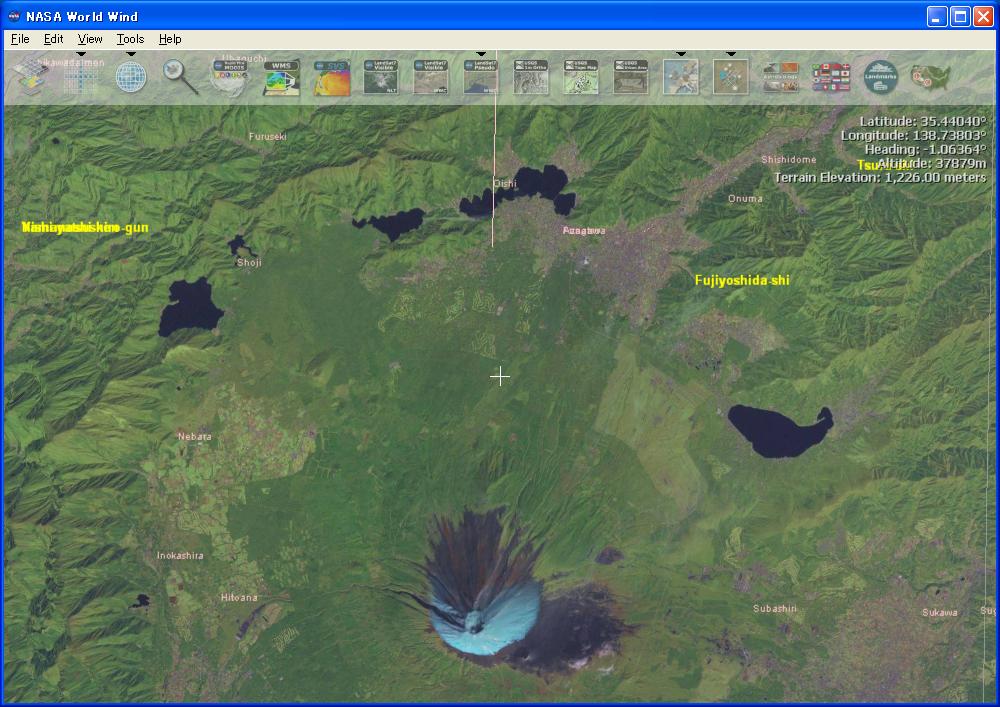Screen dimensions: 1000x707
Task: Open the SVS scientific visualization icon
Action: [331, 77]
